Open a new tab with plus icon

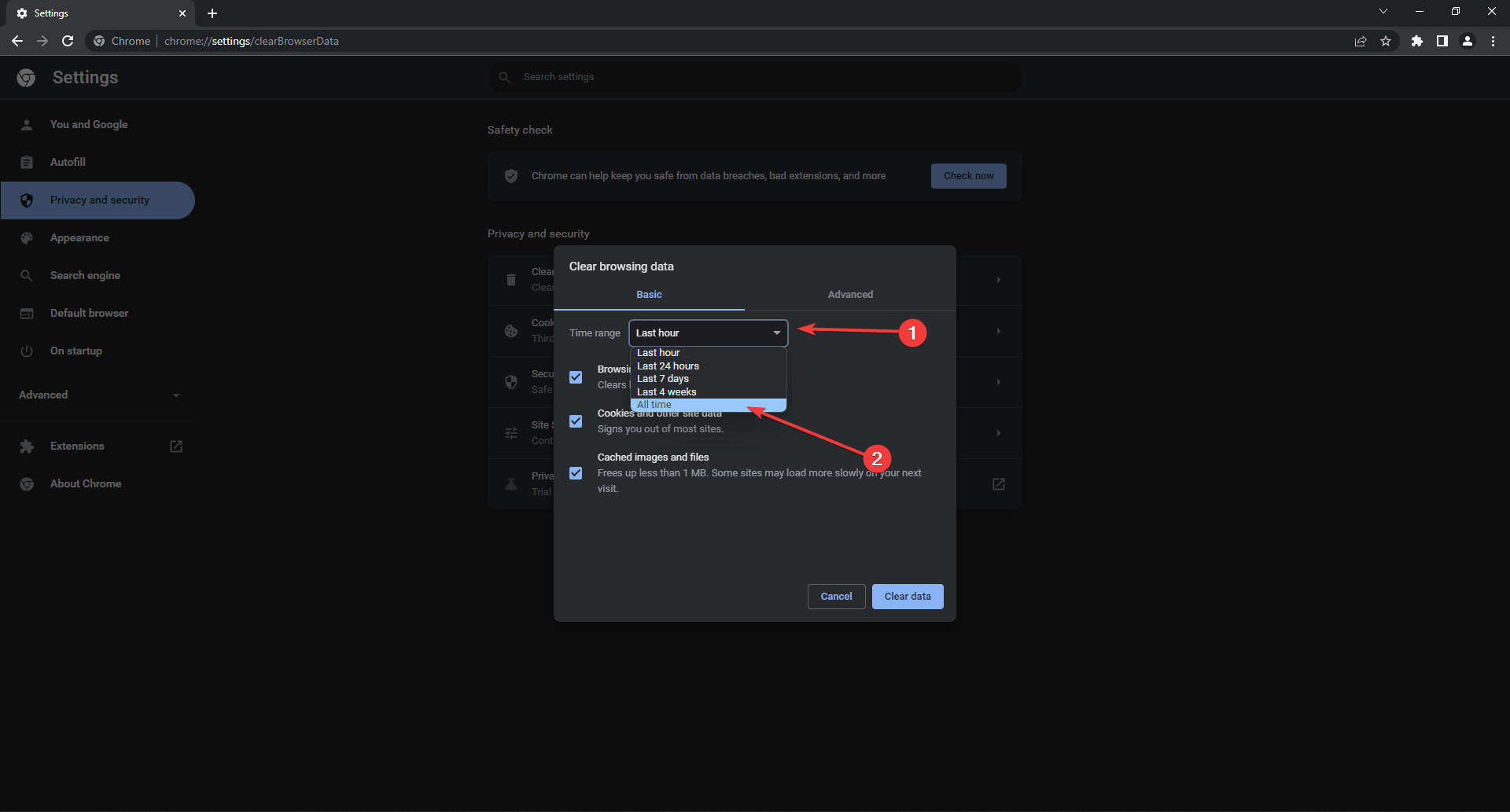[x=212, y=13]
